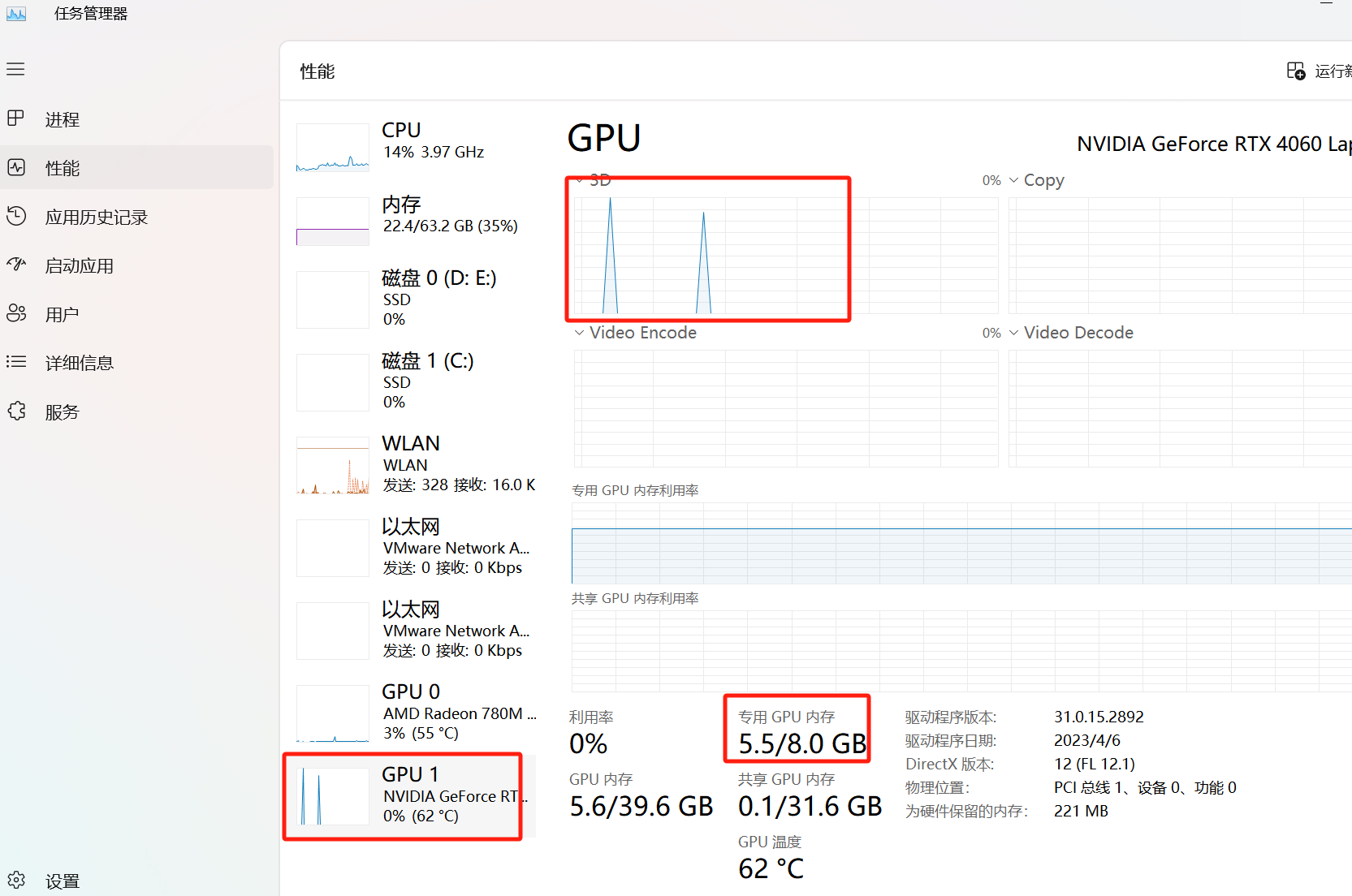Select the 性能 navigation item
Viewport: 1352px width, 896px height.
(x=136, y=168)
